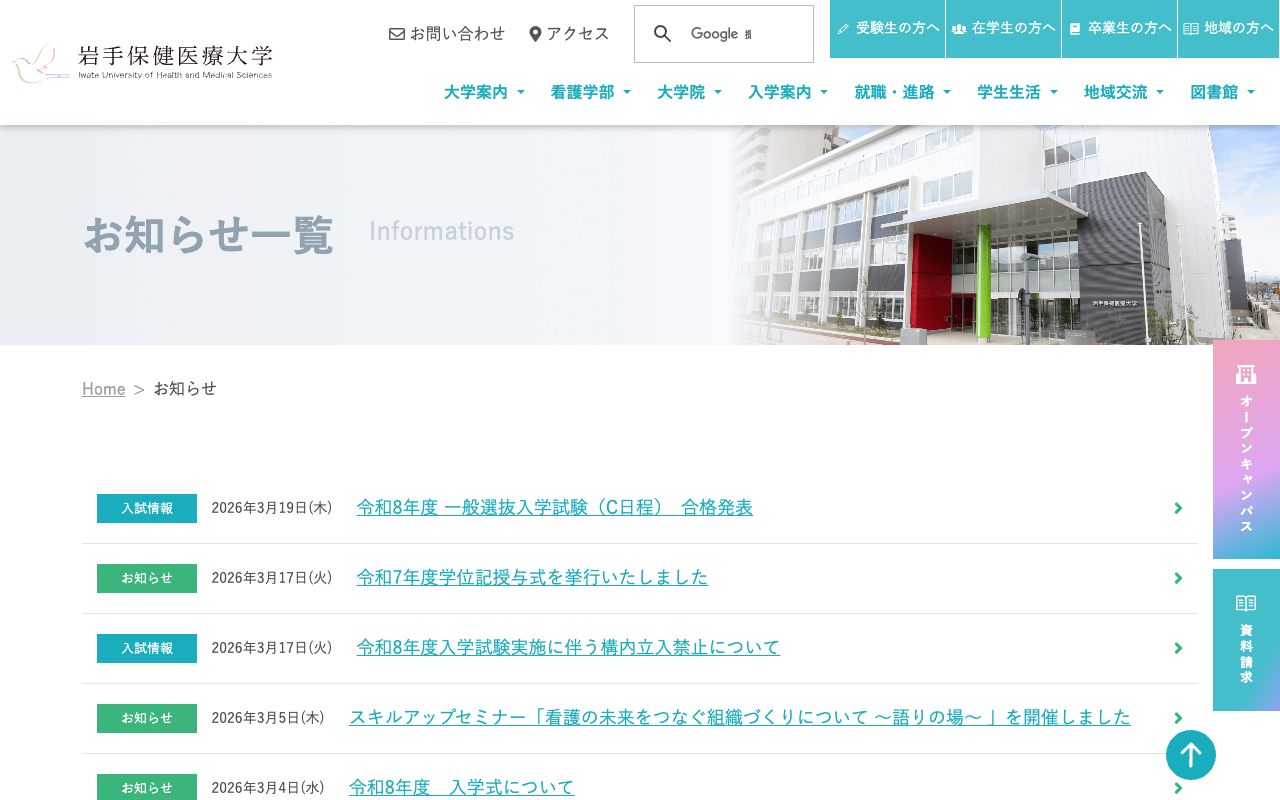Click the map pin icon for アクセス
1280x800 pixels.
pyautogui.click(x=536, y=33)
